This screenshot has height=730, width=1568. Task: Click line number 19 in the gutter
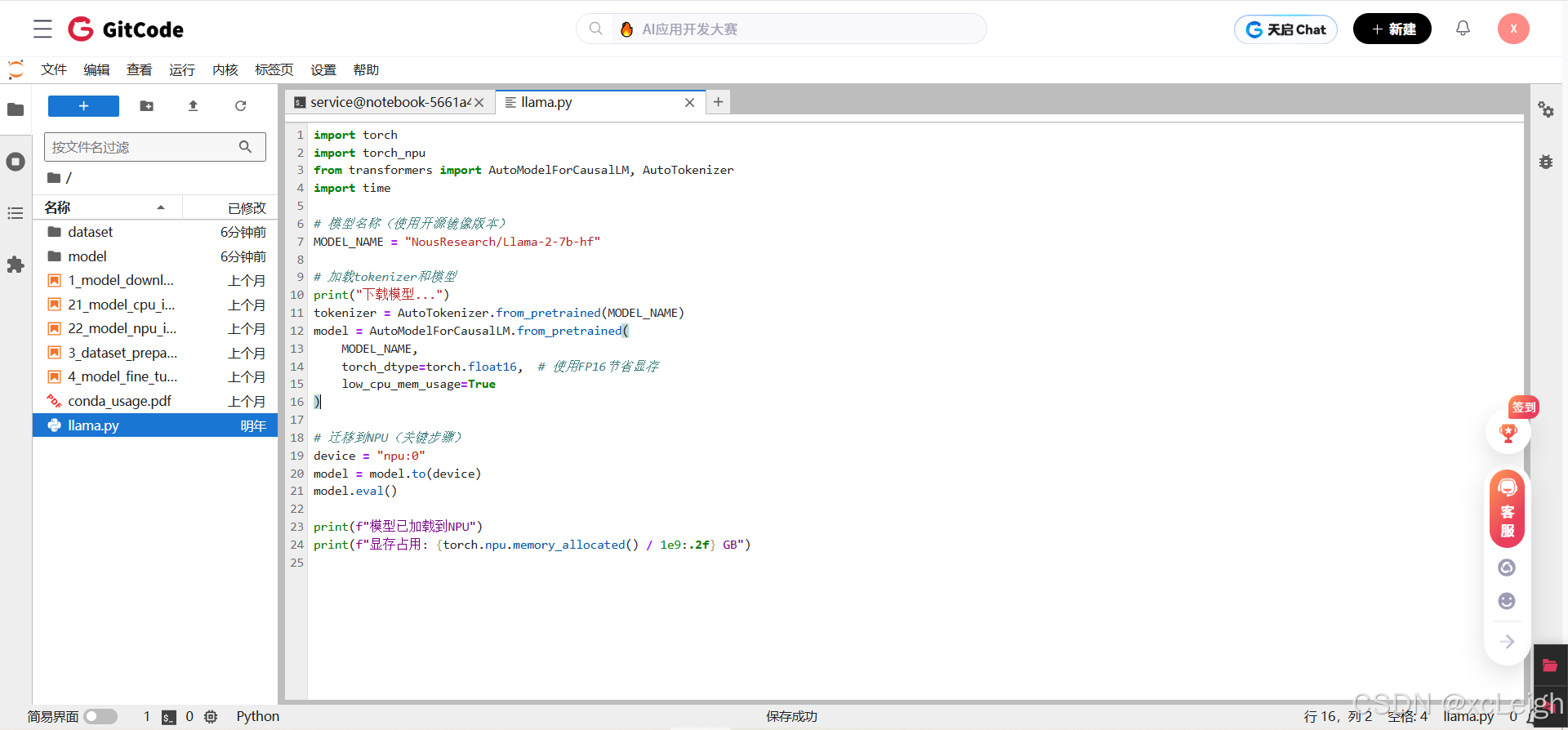click(296, 456)
